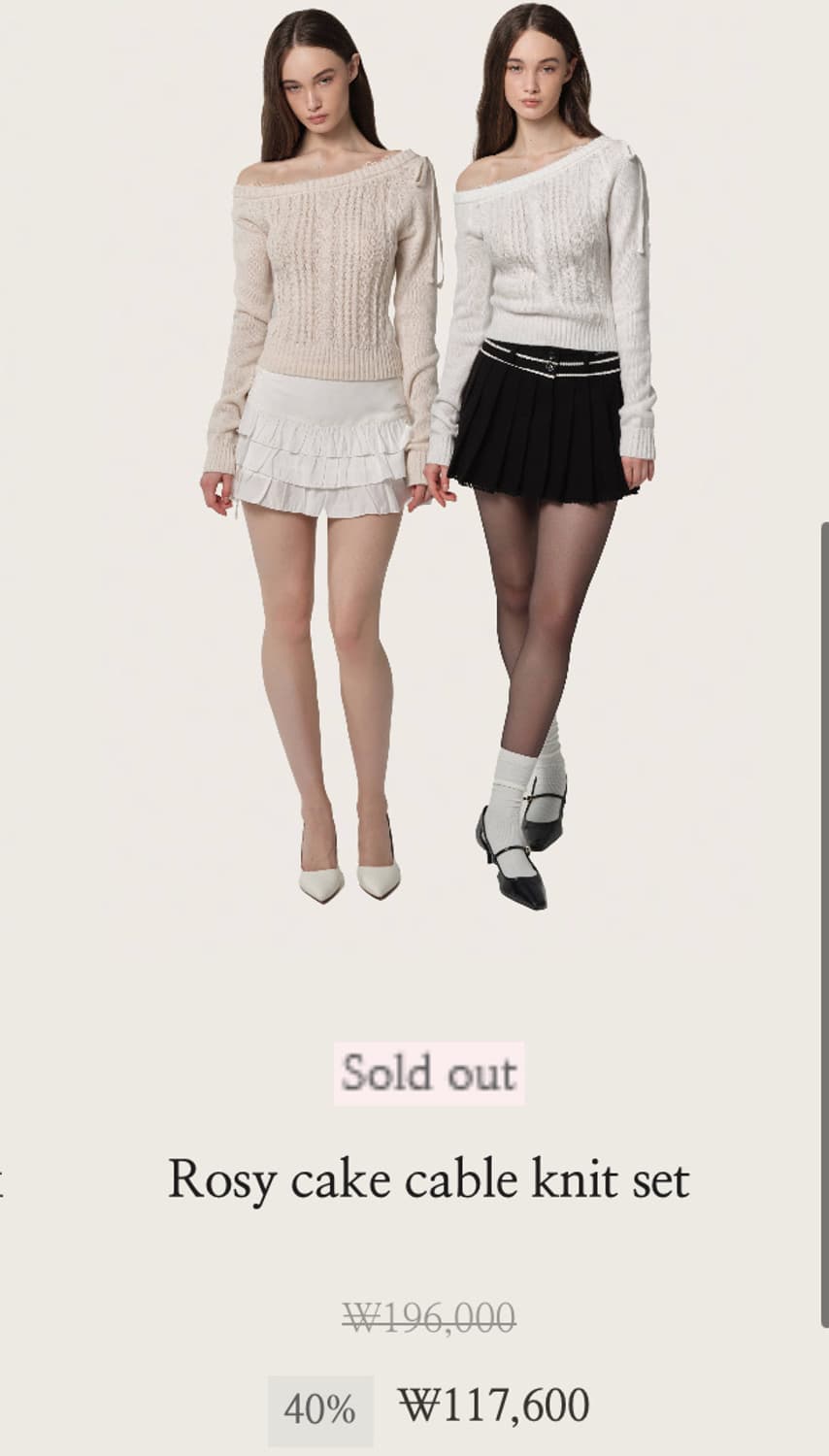Click the sale price ₩117,600
Viewport: 829px width, 1456px height.
coord(494,1406)
